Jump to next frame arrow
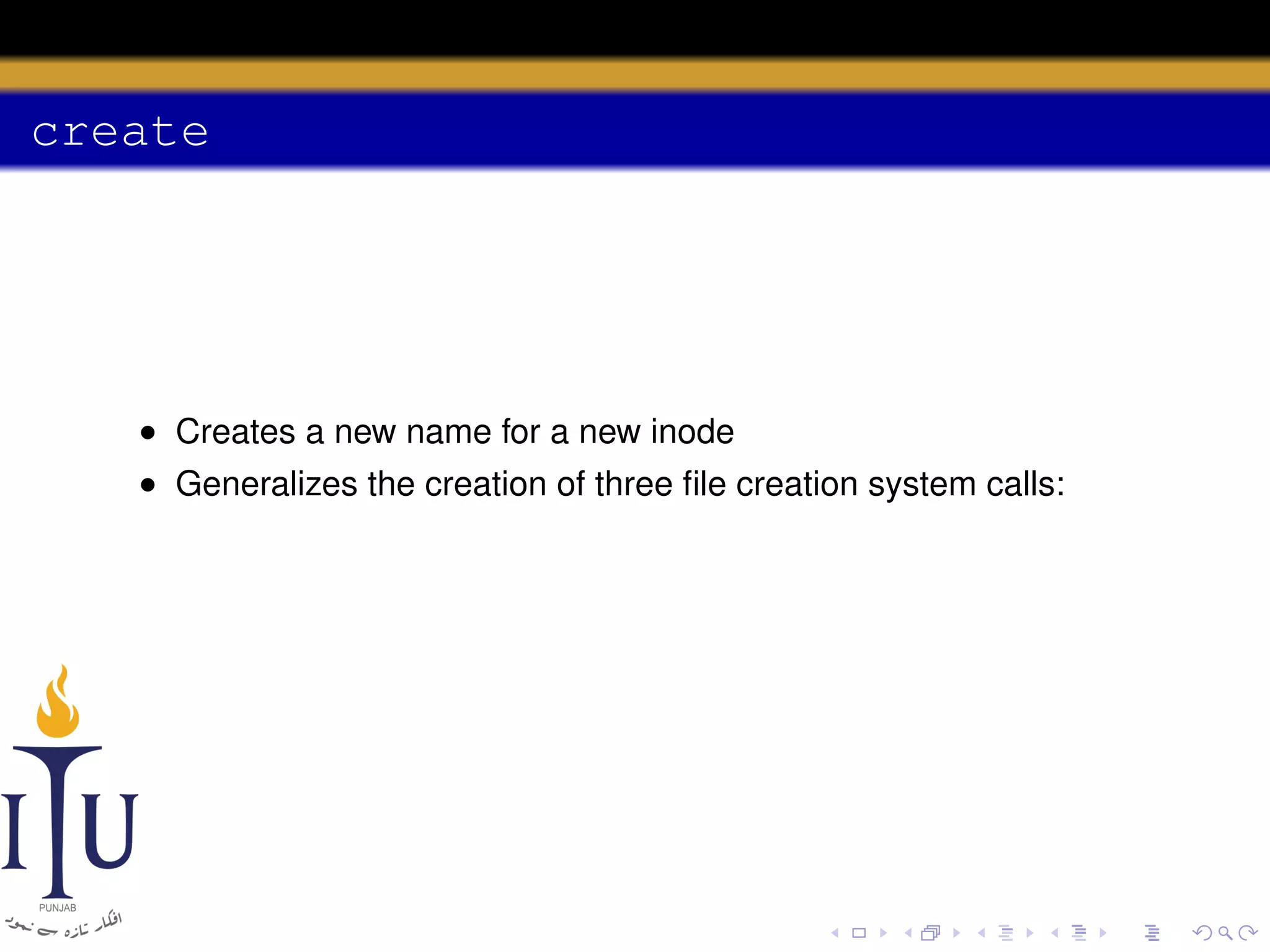The image size is (1270, 952). point(956,933)
